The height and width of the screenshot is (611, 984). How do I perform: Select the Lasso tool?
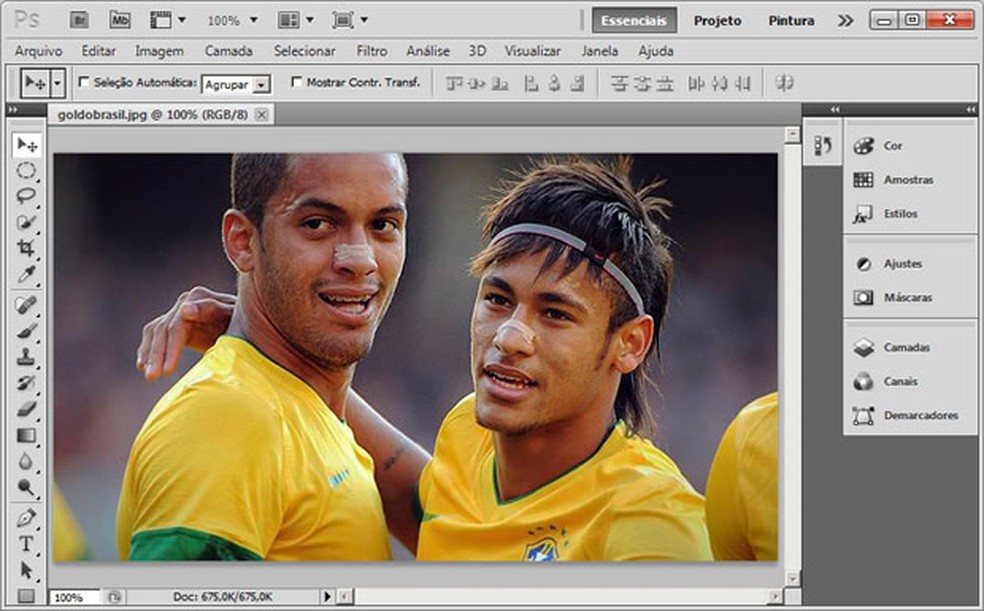(27, 196)
